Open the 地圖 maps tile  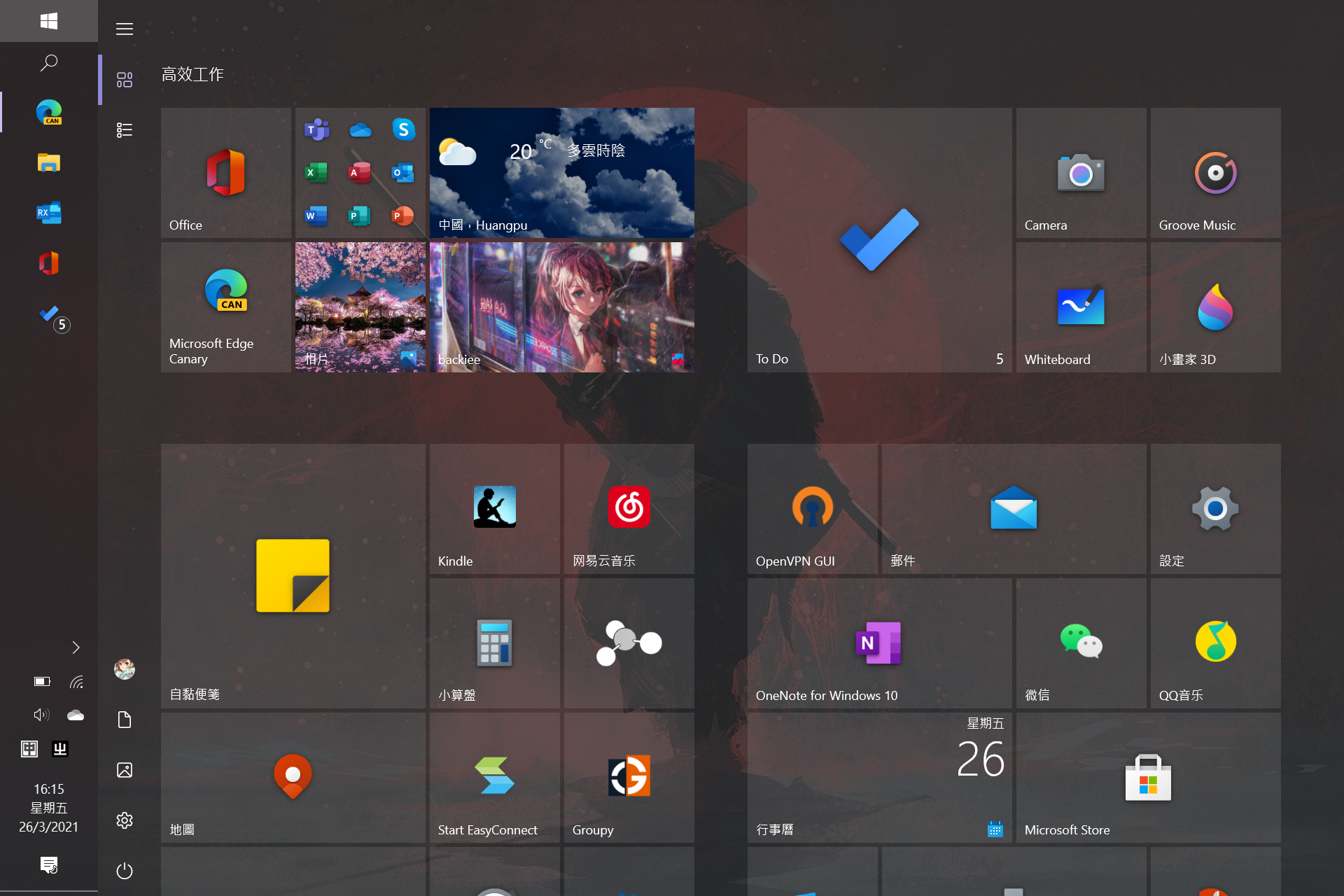point(293,777)
